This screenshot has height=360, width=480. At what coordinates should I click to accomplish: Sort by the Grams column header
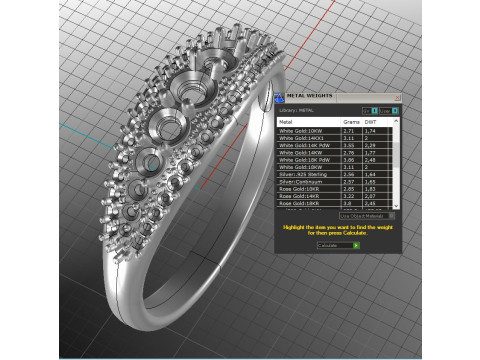pyautogui.click(x=351, y=122)
